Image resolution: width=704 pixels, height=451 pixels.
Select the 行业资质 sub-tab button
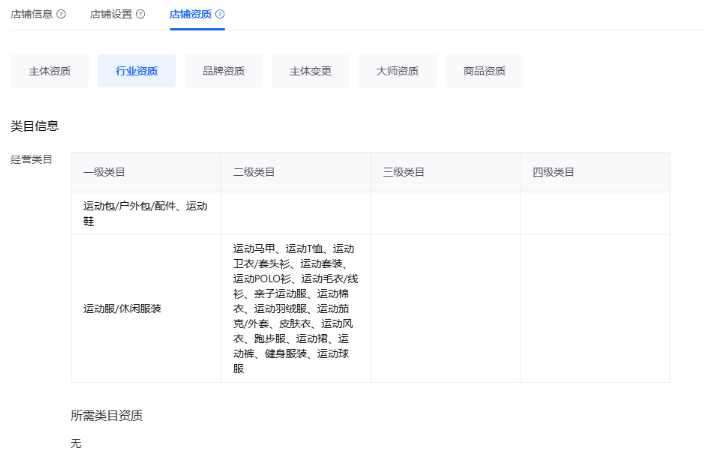point(136,71)
